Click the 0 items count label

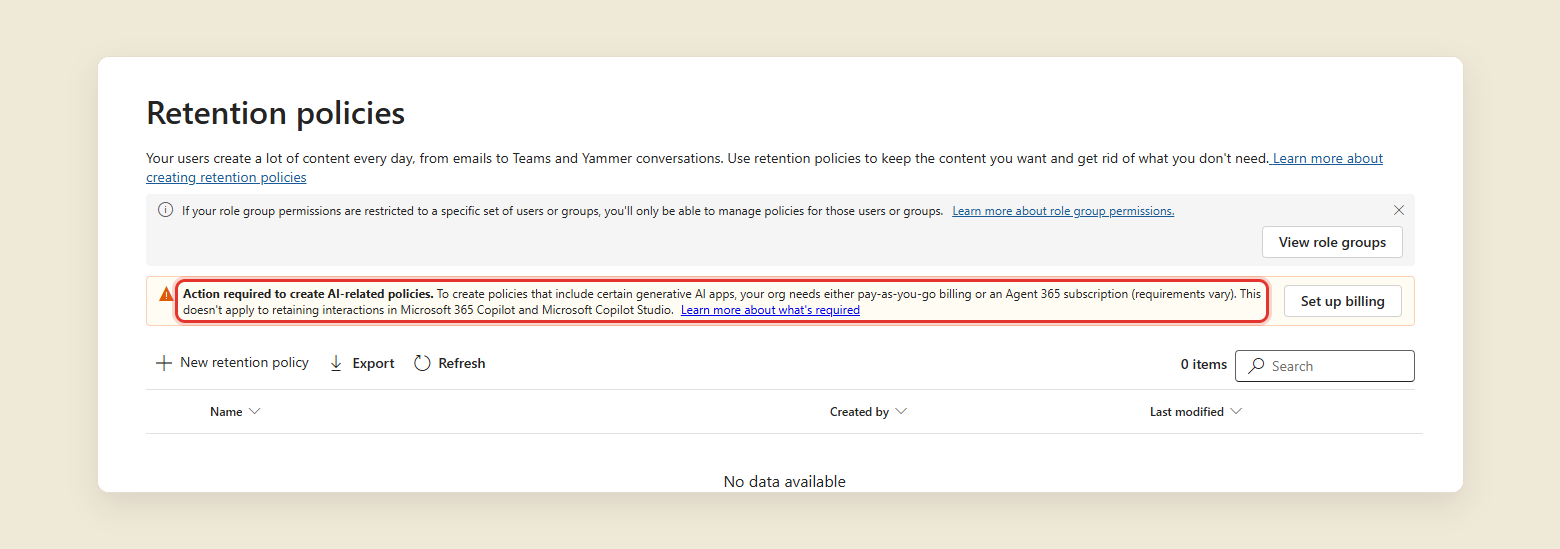pos(1204,365)
